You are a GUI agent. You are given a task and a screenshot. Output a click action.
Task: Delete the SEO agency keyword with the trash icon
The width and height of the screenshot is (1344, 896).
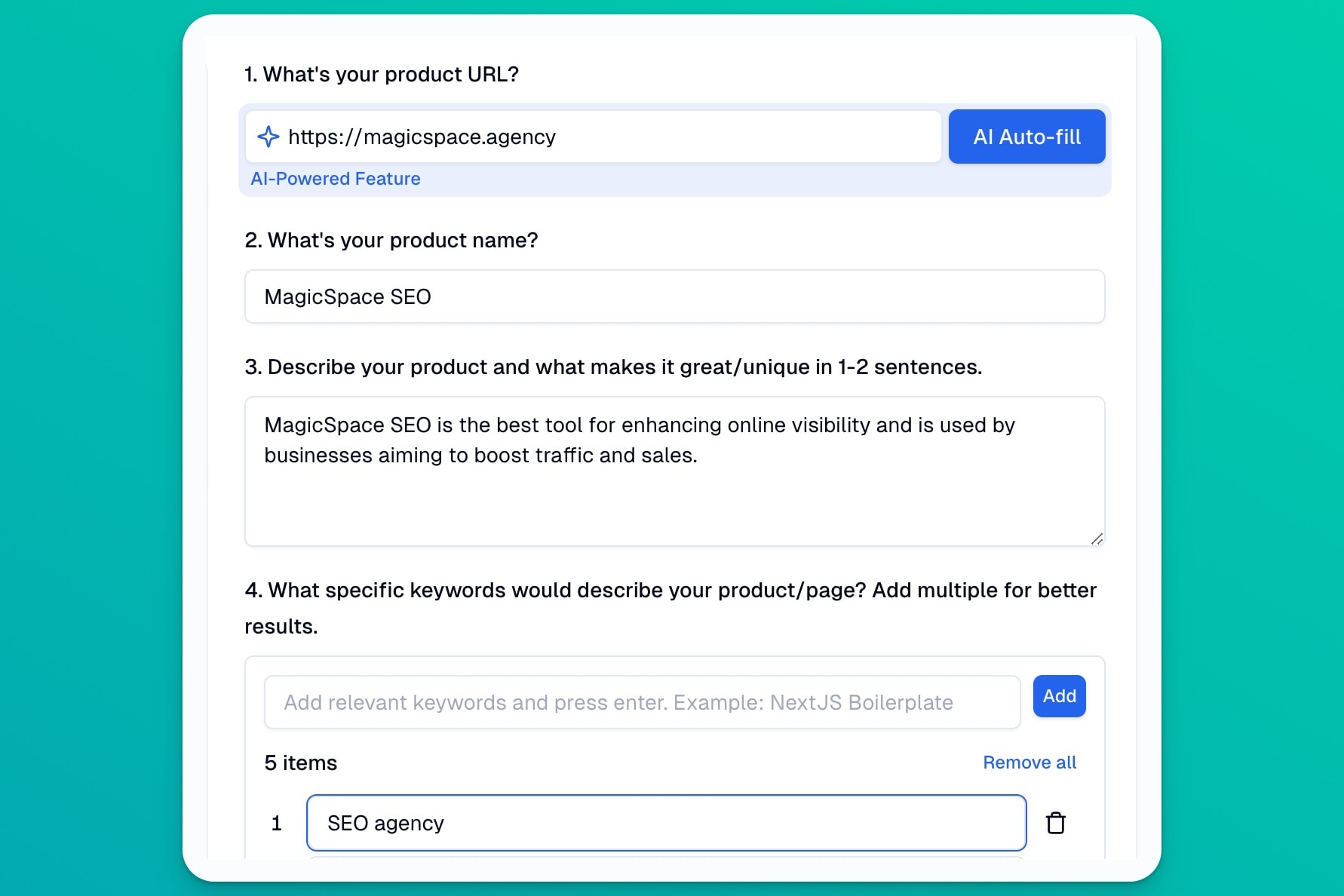[x=1056, y=823]
